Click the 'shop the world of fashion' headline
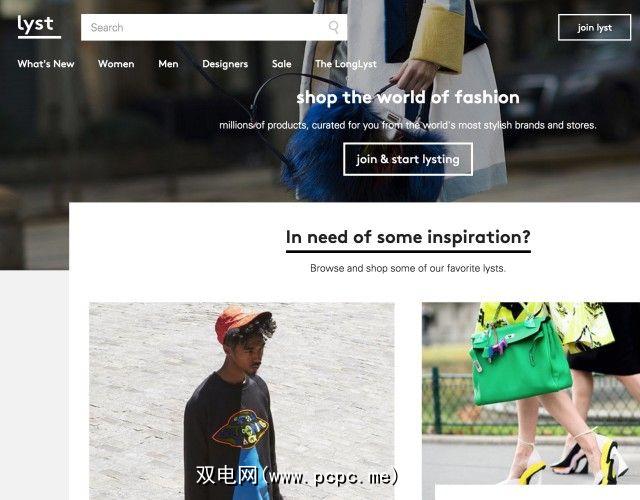This screenshot has height=500, width=640. coord(408,98)
